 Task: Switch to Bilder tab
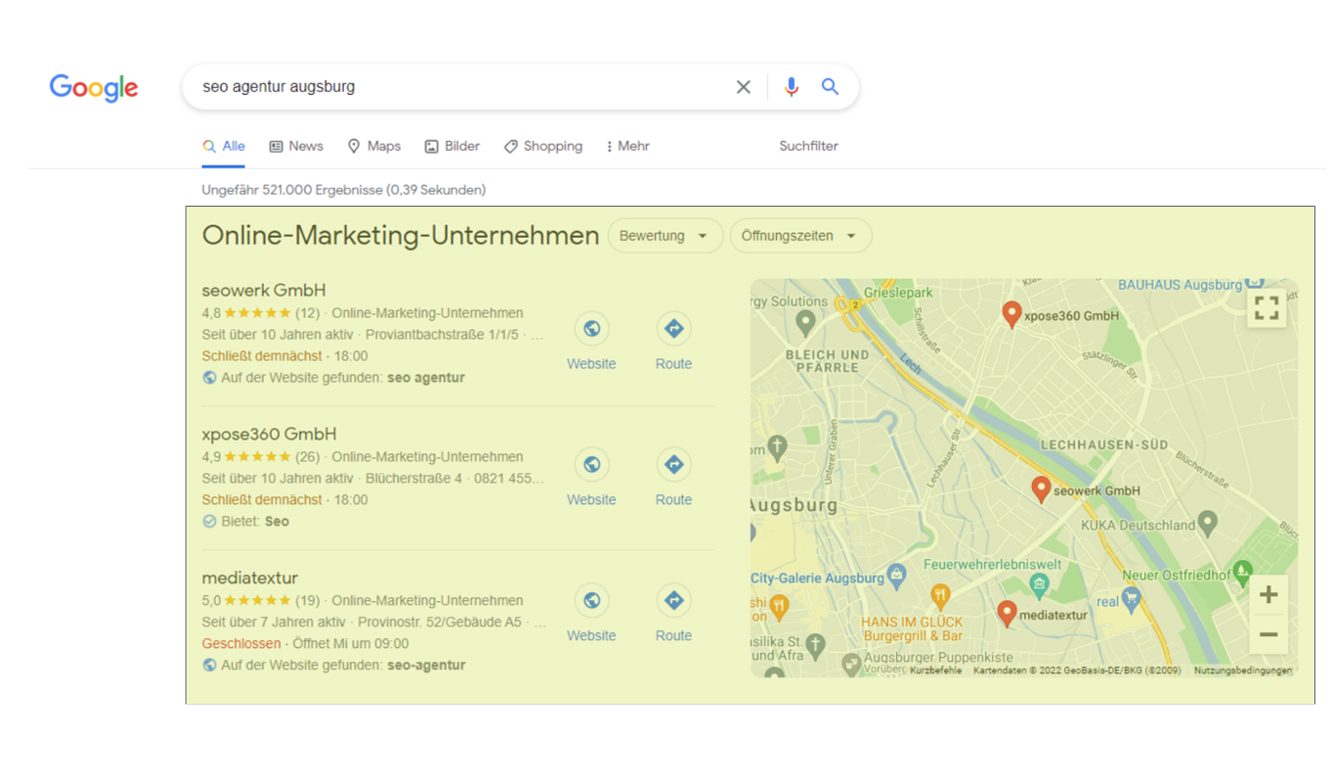[452, 146]
